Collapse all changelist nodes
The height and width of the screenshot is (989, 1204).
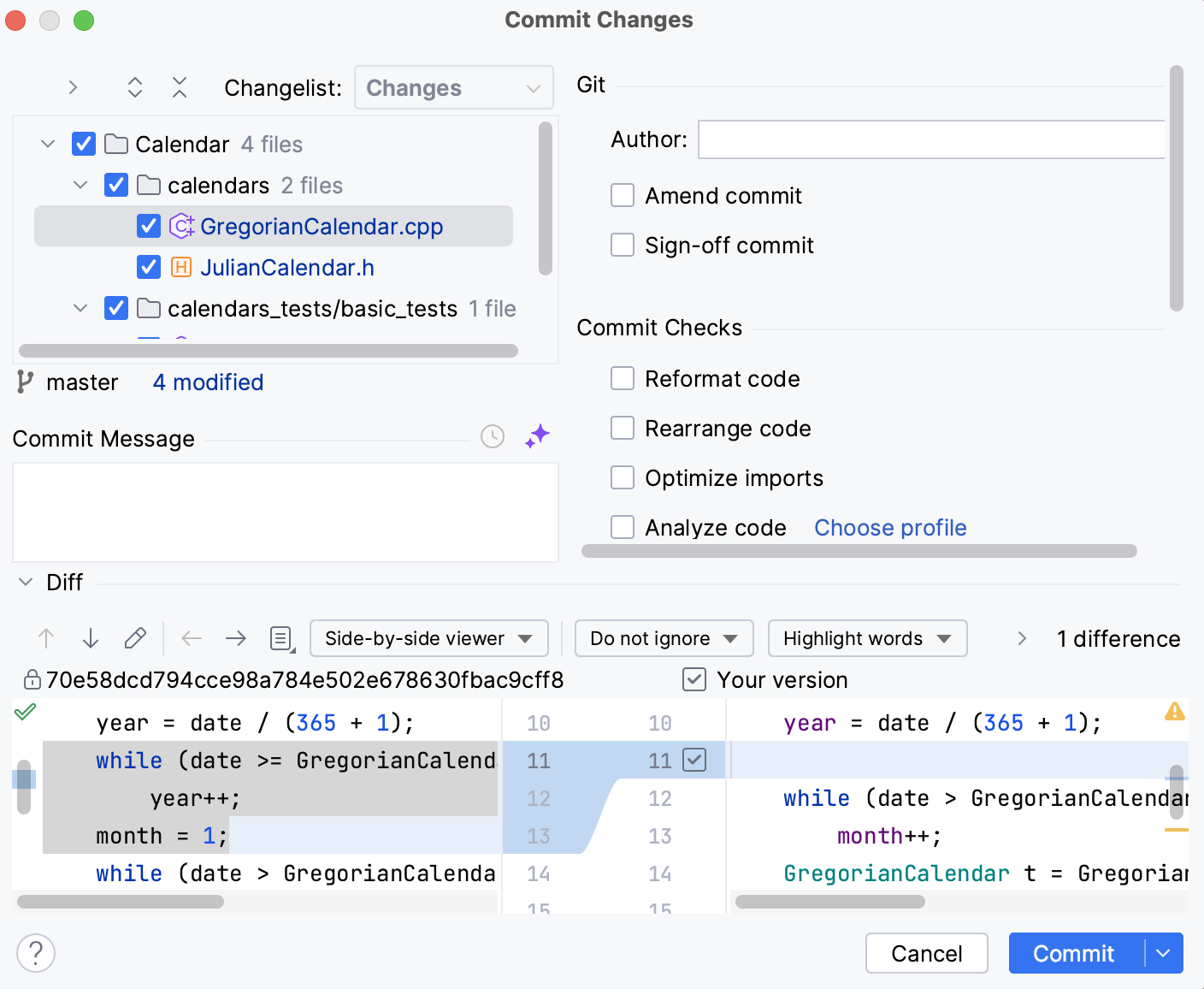[179, 87]
